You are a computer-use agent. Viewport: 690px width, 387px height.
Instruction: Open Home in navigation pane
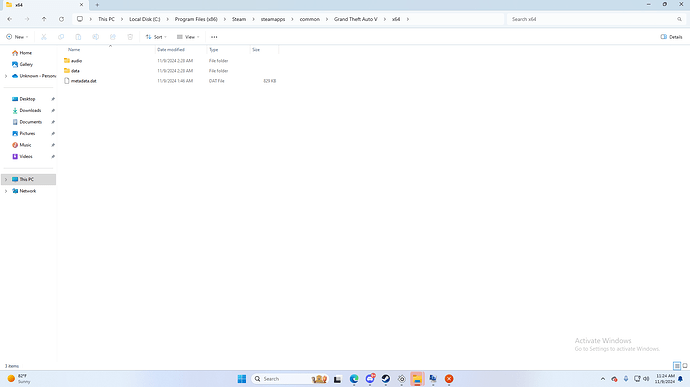(x=26, y=53)
